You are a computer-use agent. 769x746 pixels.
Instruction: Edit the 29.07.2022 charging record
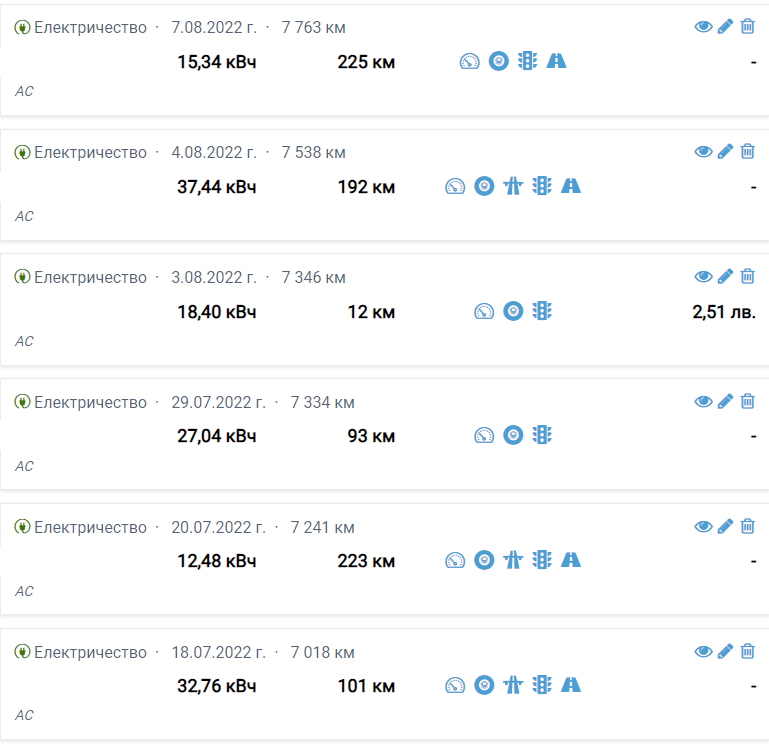click(x=726, y=402)
